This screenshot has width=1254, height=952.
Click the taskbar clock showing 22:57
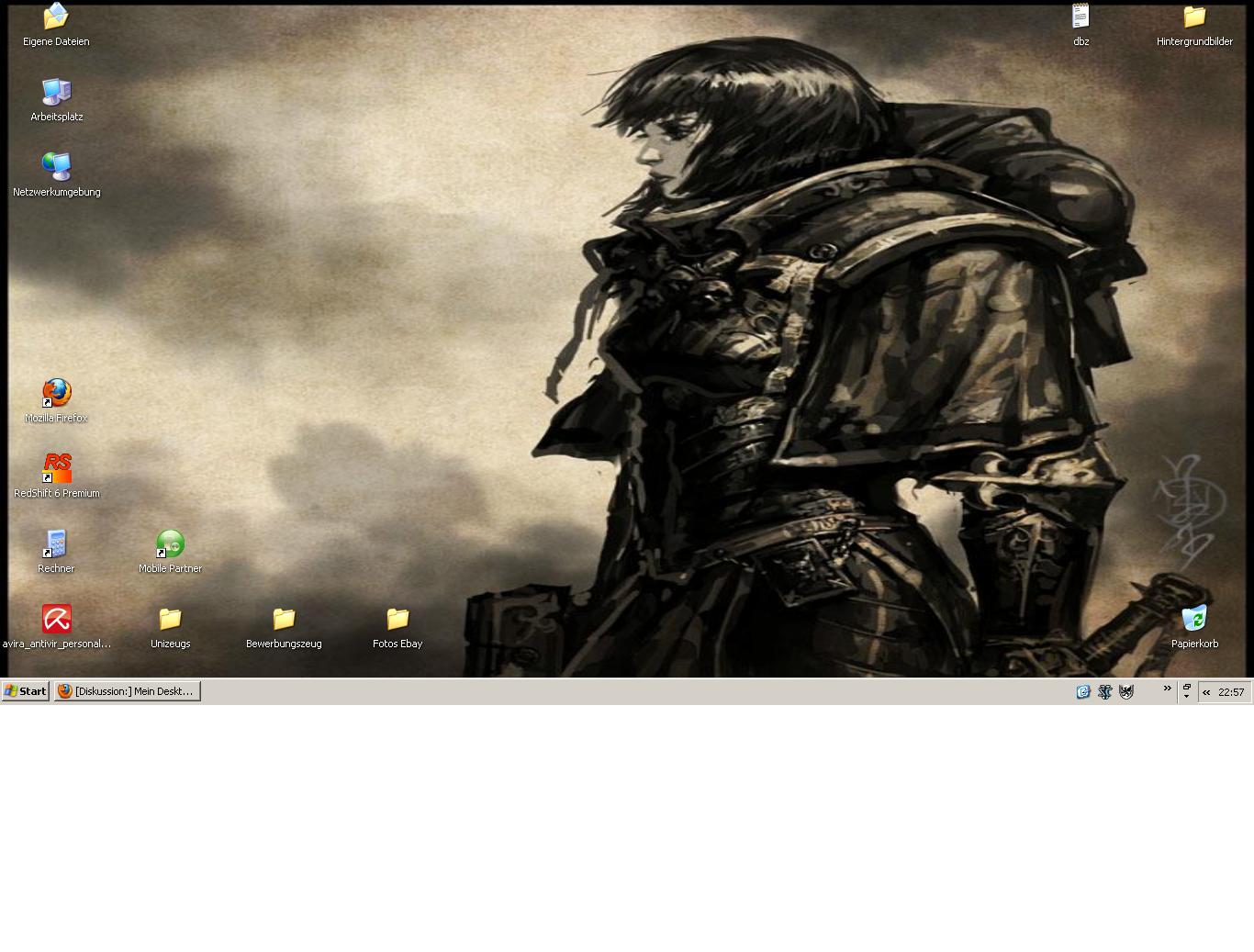coord(1231,692)
